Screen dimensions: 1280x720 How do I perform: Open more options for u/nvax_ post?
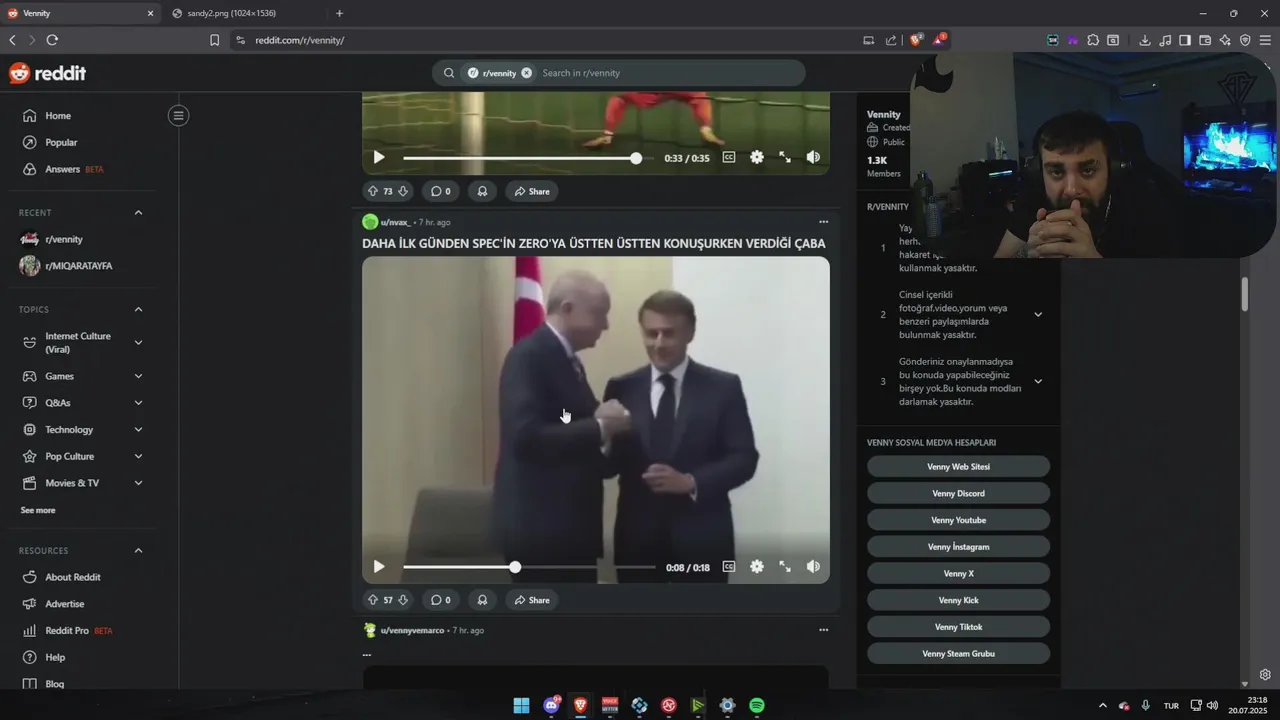[823, 222]
